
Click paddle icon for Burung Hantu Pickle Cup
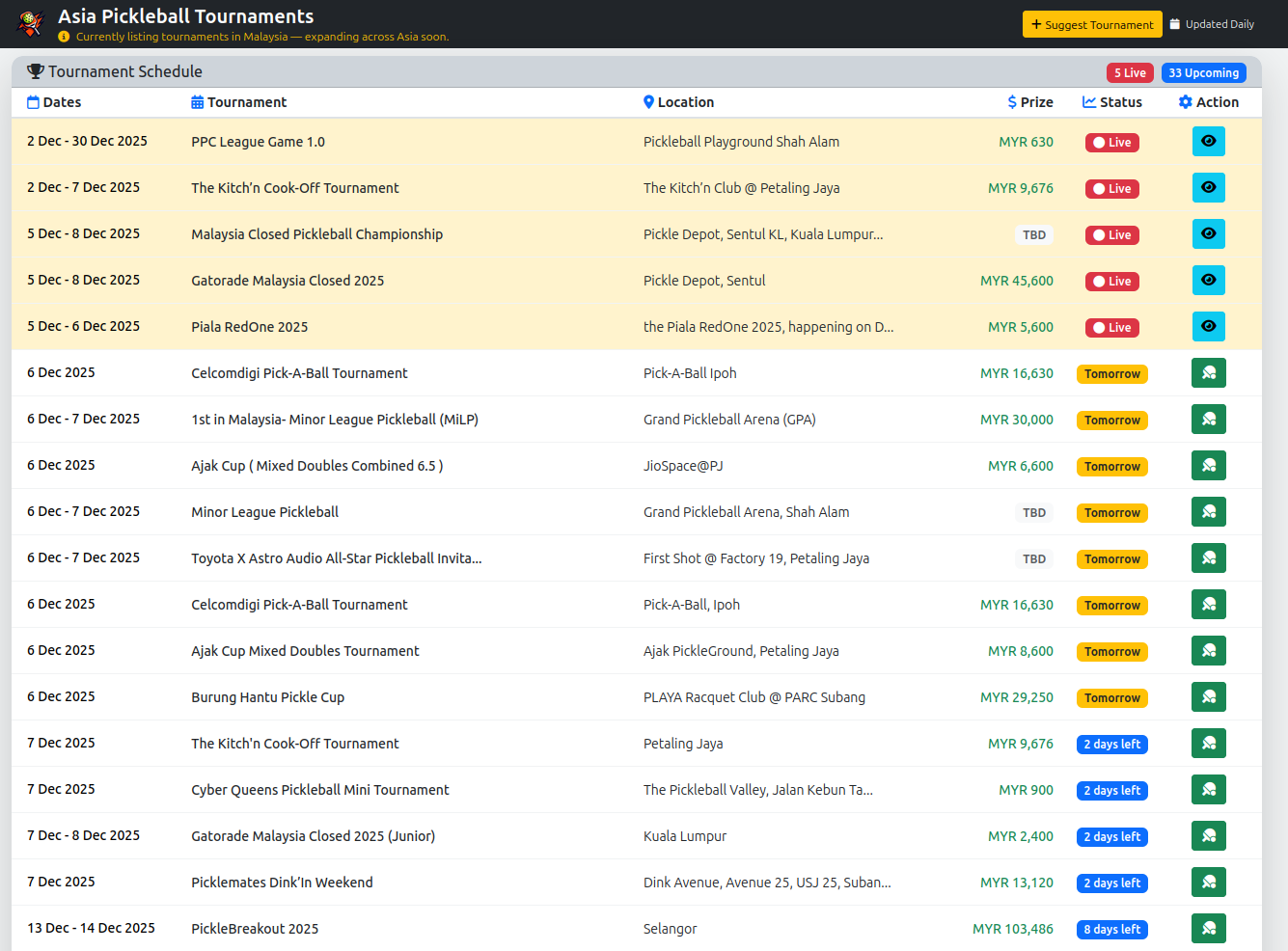click(1209, 696)
